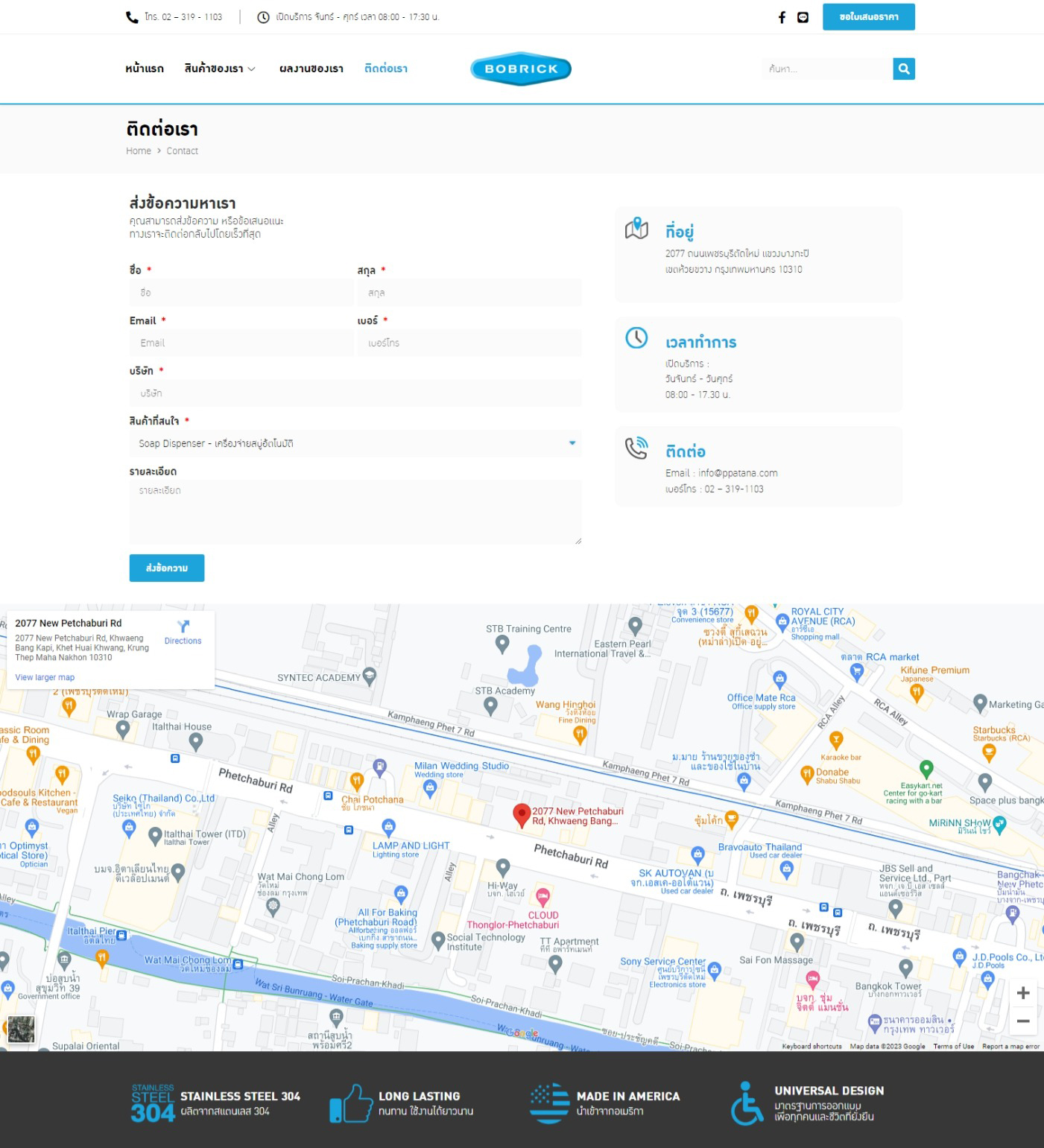Open the ผลงานของเรา menu item
This screenshot has width=1044, height=1148.
coord(311,69)
